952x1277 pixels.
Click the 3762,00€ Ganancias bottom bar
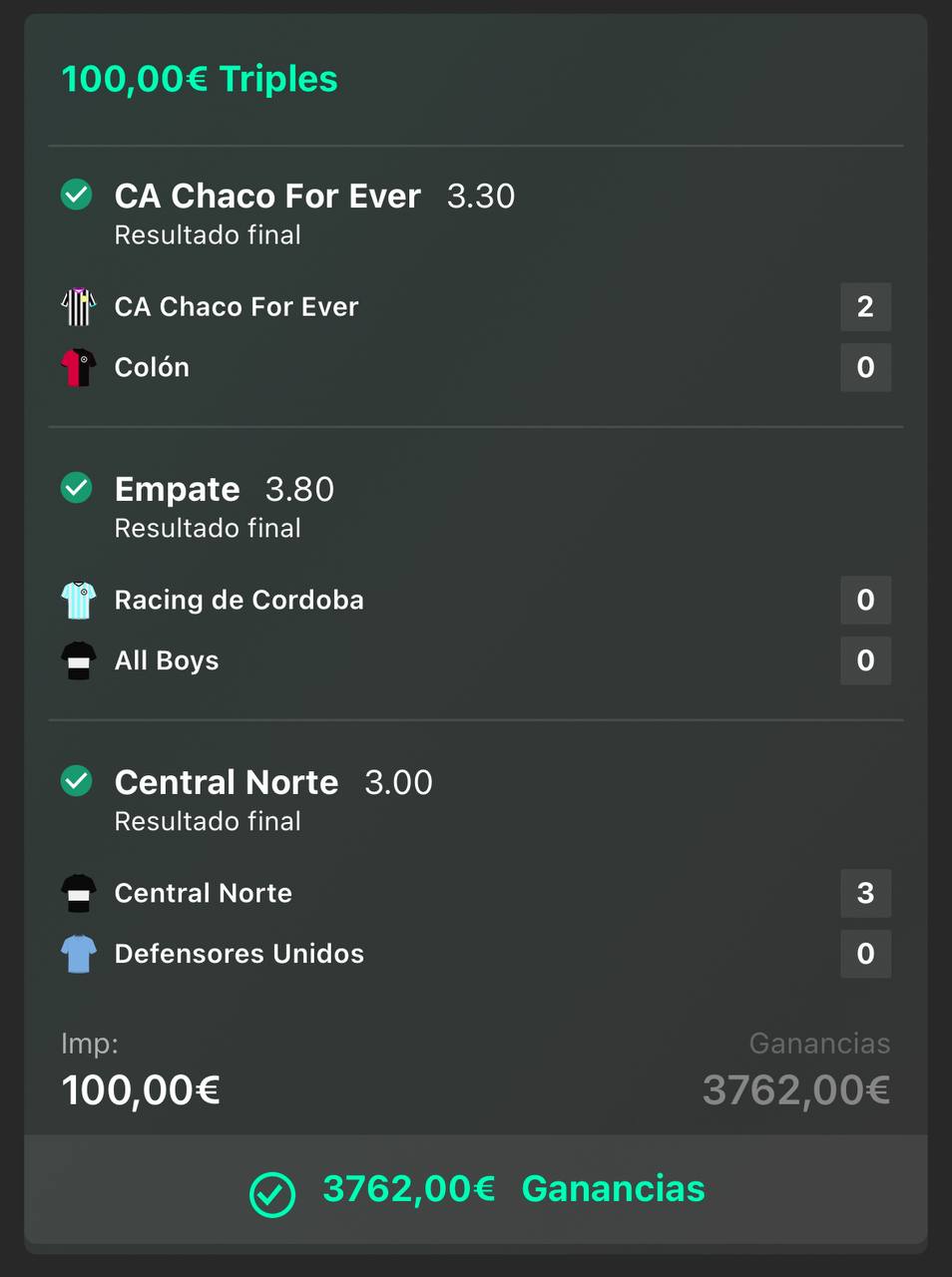pyautogui.click(x=476, y=1189)
